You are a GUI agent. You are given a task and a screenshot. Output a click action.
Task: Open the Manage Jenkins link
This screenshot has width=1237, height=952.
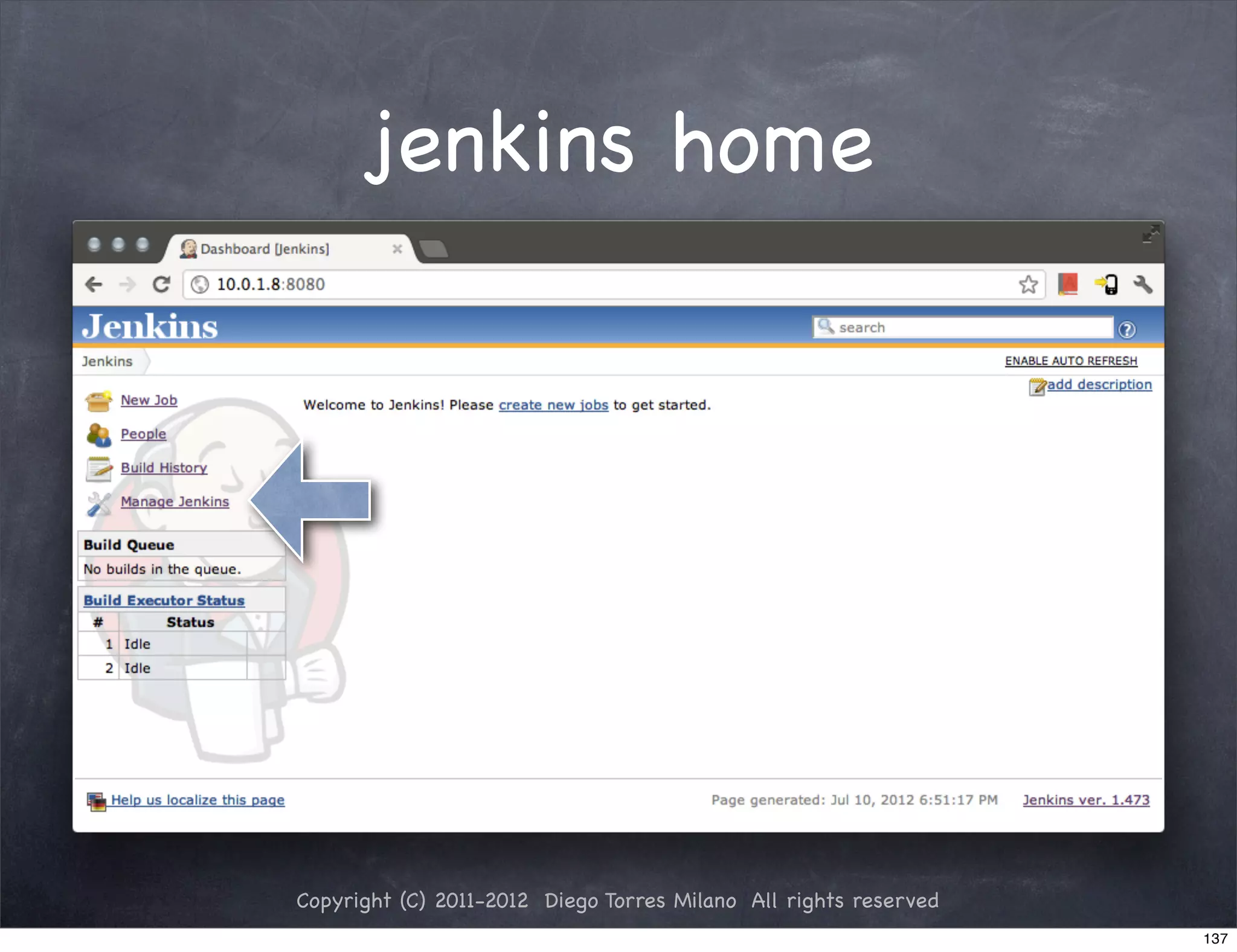[175, 502]
